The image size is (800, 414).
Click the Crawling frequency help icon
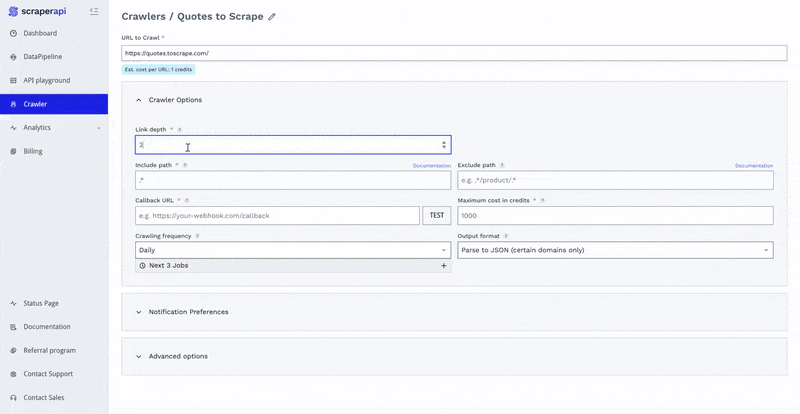coord(197,236)
